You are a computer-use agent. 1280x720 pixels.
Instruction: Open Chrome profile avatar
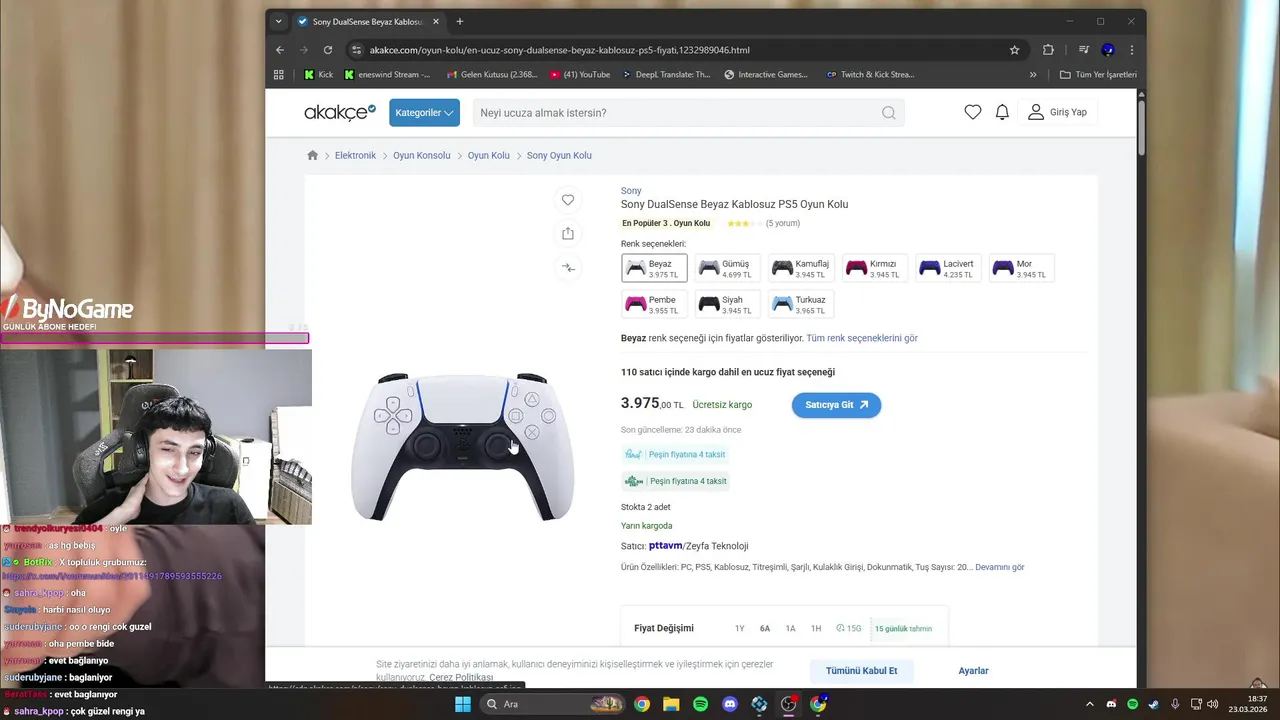pyautogui.click(x=1108, y=50)
